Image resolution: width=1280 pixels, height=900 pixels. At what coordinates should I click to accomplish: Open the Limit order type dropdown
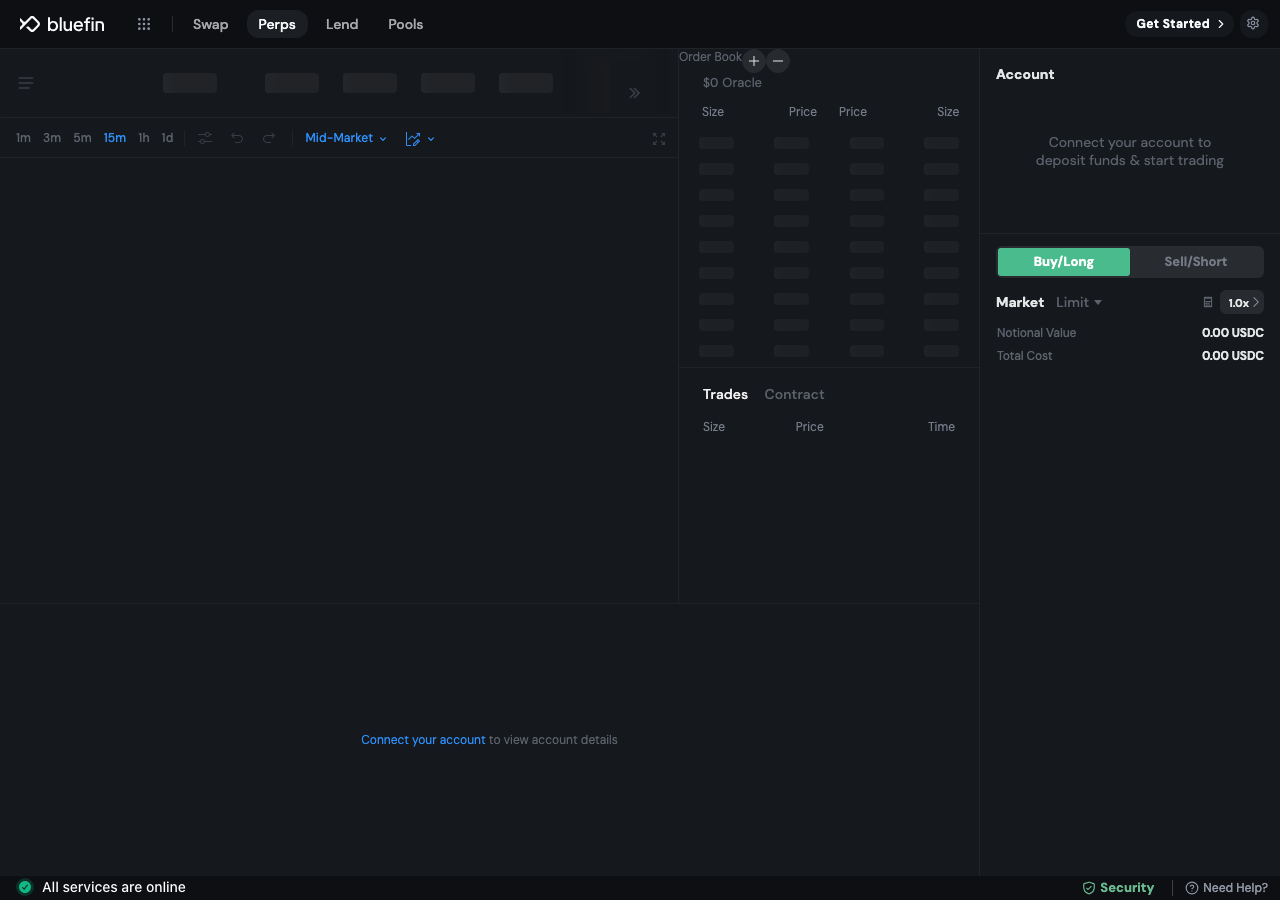click(x=1079, y=302)
